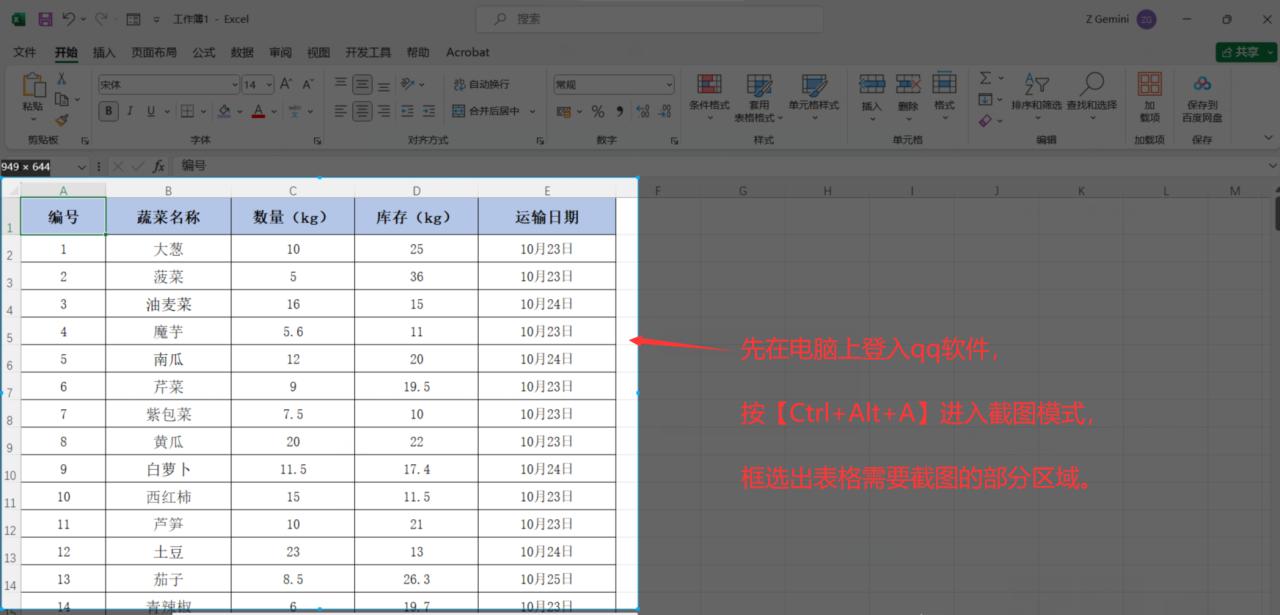
Task: Activate the Format Painter brush
Action: coord(62,119)
